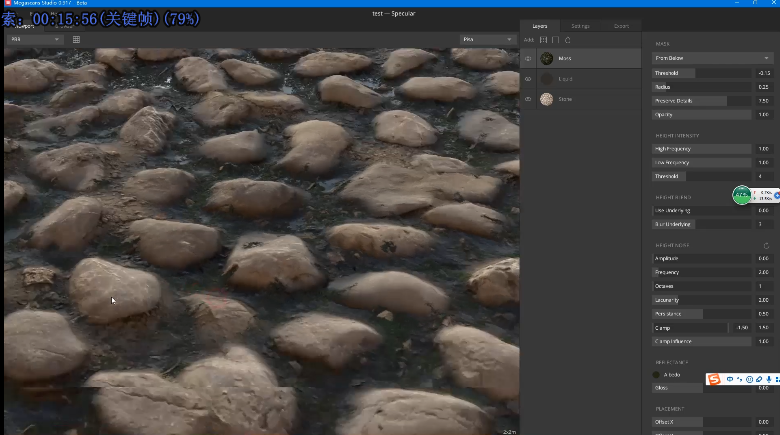Select the Stone layer thumbnail
The width and height of the screenshot is (780, 435).
tap(547, 99)
